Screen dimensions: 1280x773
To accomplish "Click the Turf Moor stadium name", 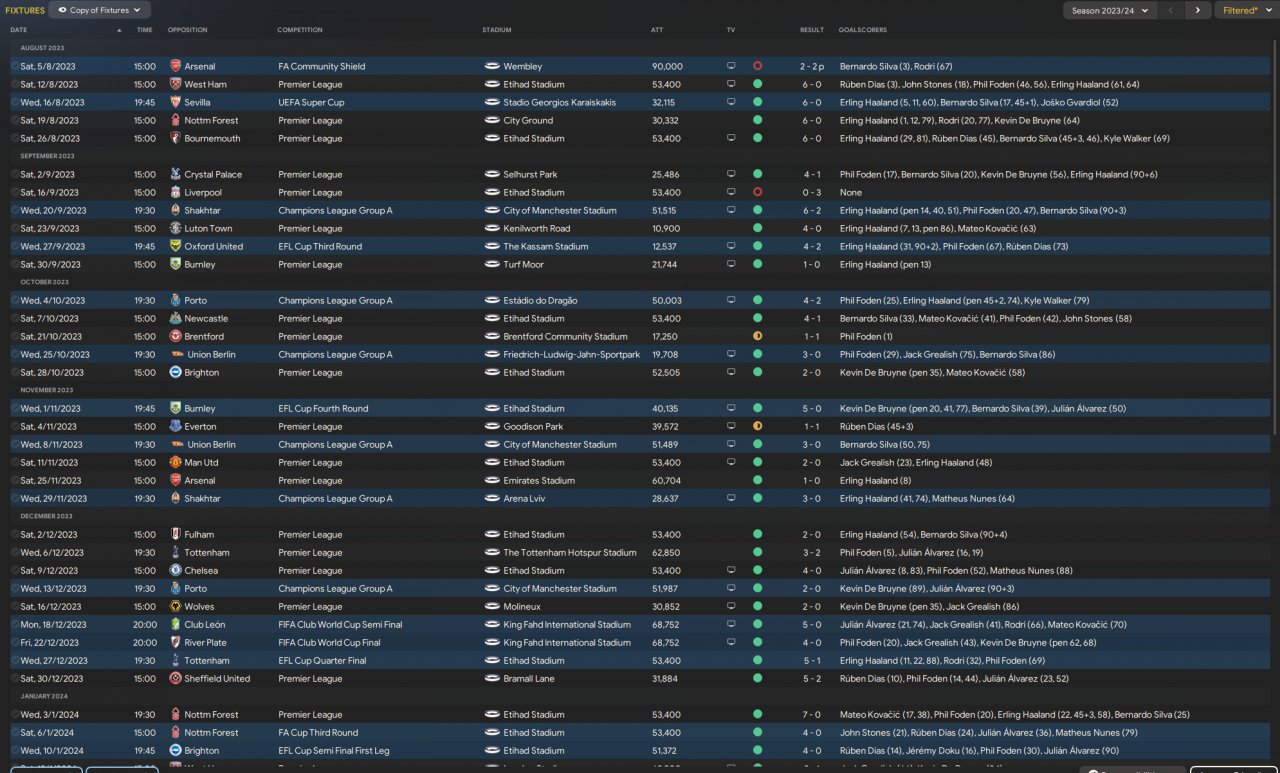I will (524, 264).
